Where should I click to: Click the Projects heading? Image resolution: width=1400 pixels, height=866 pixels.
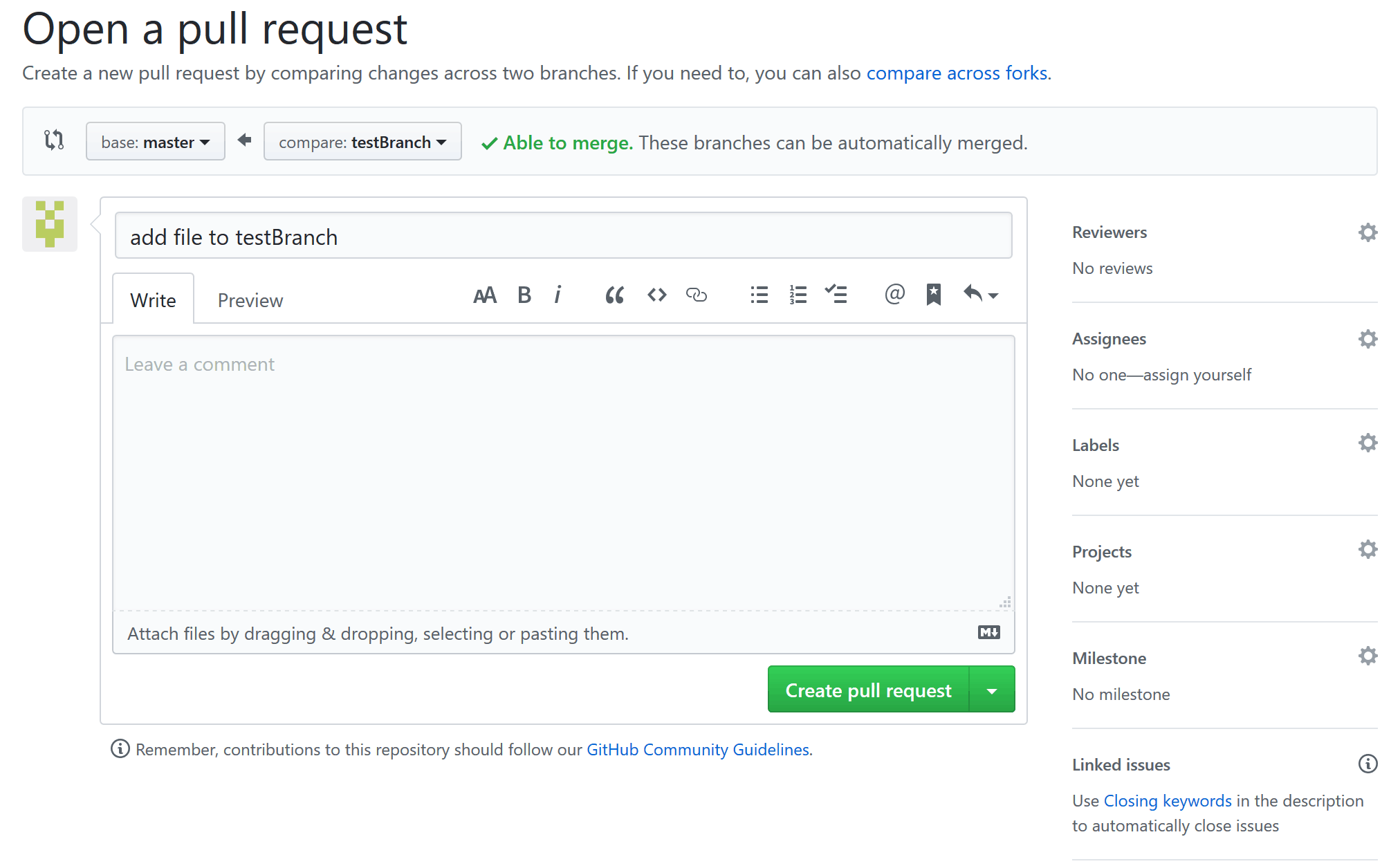coord(1102,552)
